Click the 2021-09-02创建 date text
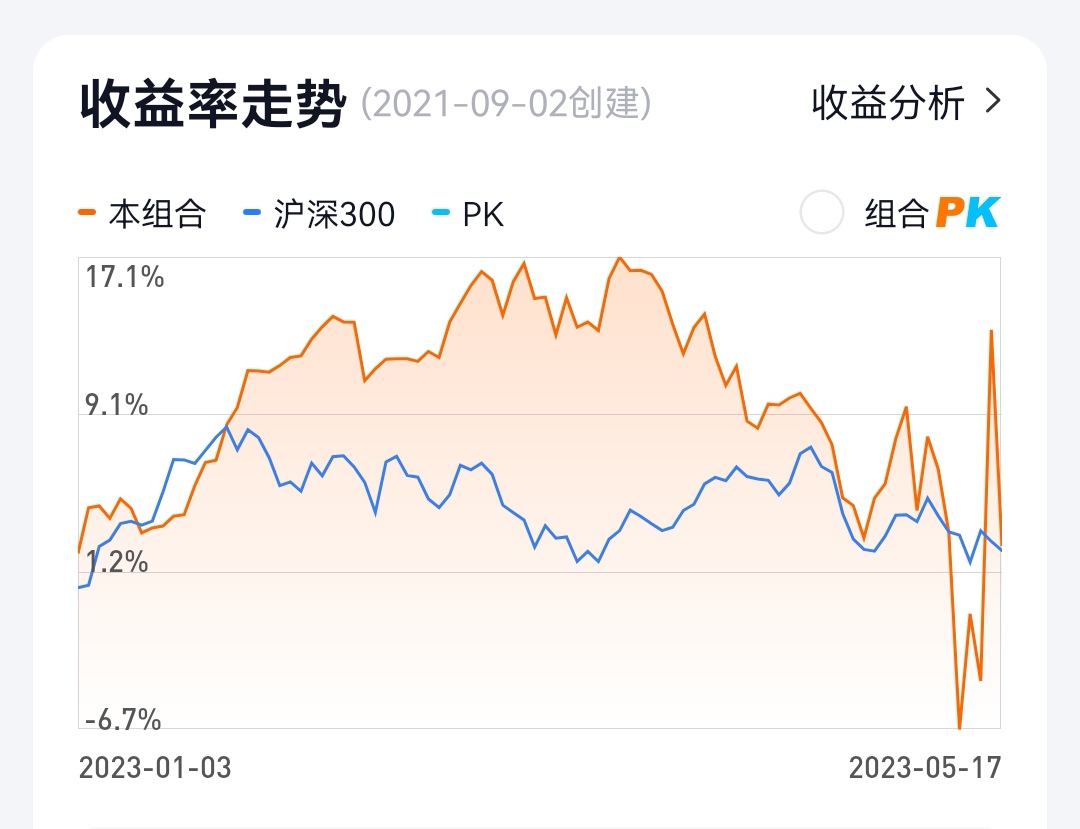This screenshot has width=1080, height=829. pyautogui.click(x=506, y=103)
